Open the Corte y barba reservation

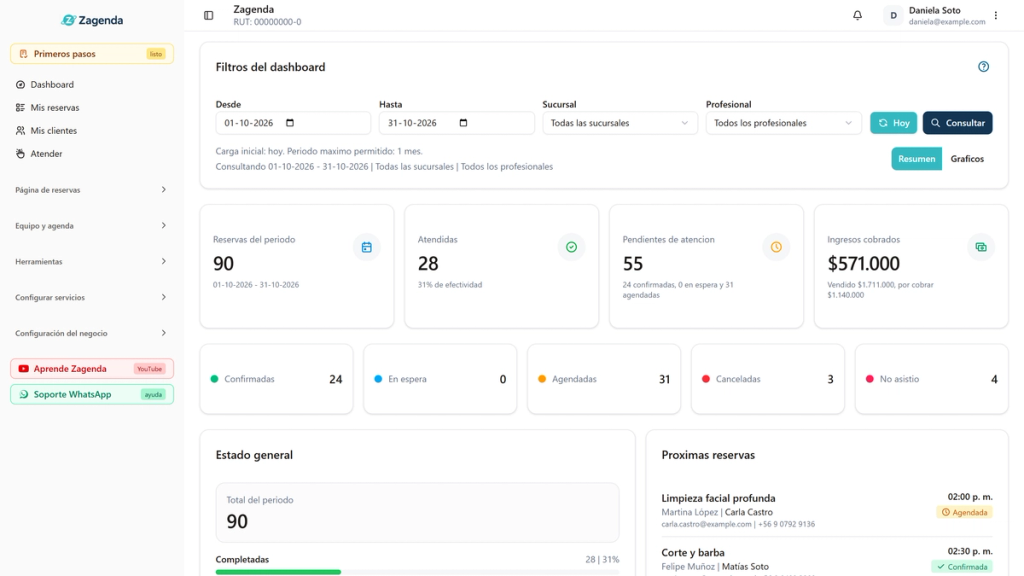pyautogui.click(x=827, y=560)
